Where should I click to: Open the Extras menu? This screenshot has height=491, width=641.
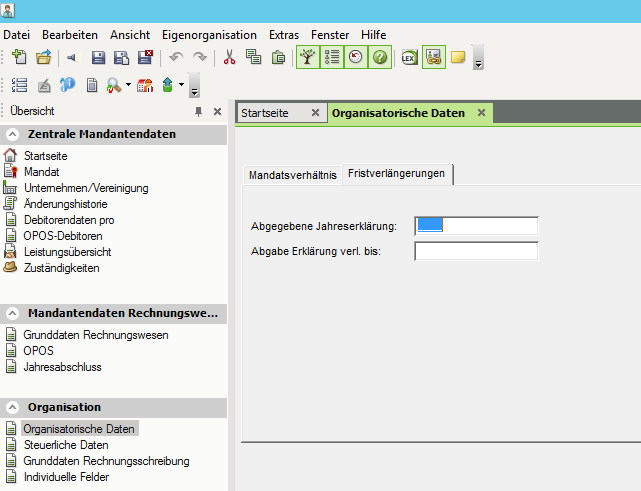282,34
